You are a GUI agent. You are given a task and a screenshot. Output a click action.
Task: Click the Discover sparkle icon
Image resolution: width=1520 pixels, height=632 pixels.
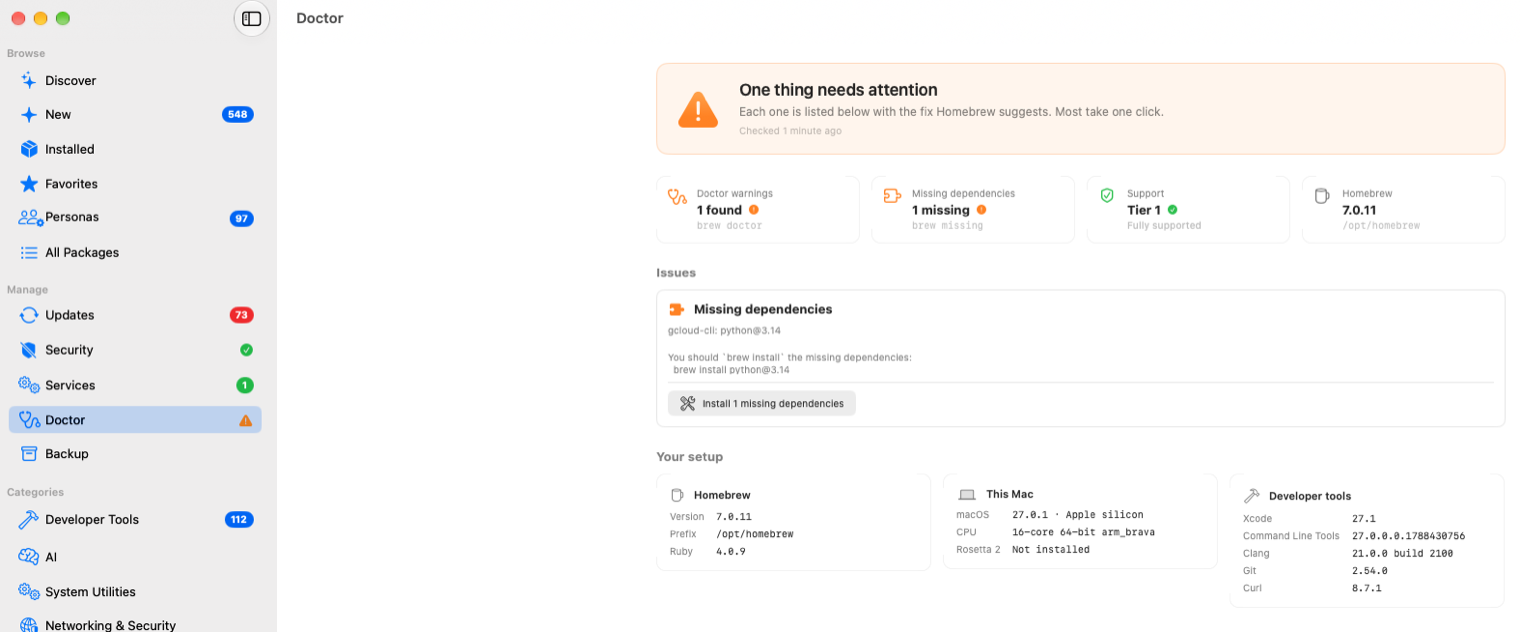29,80
